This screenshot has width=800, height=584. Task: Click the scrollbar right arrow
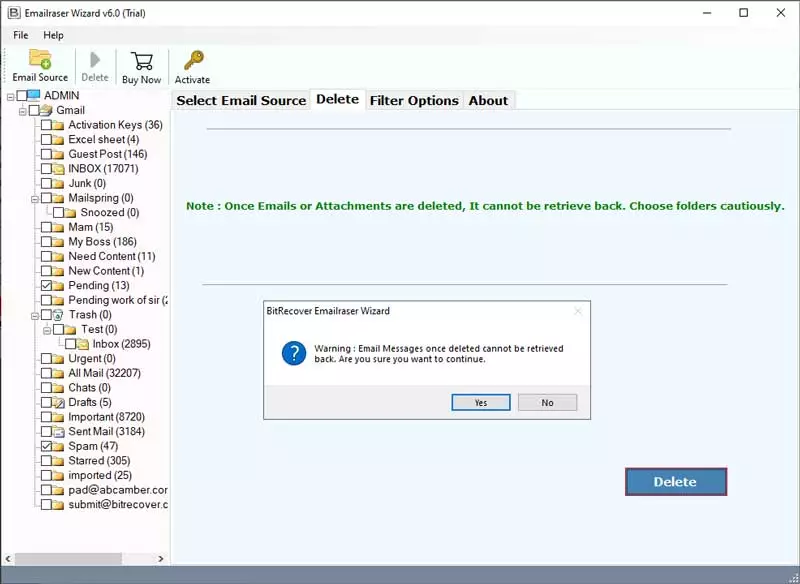point(161,558)
